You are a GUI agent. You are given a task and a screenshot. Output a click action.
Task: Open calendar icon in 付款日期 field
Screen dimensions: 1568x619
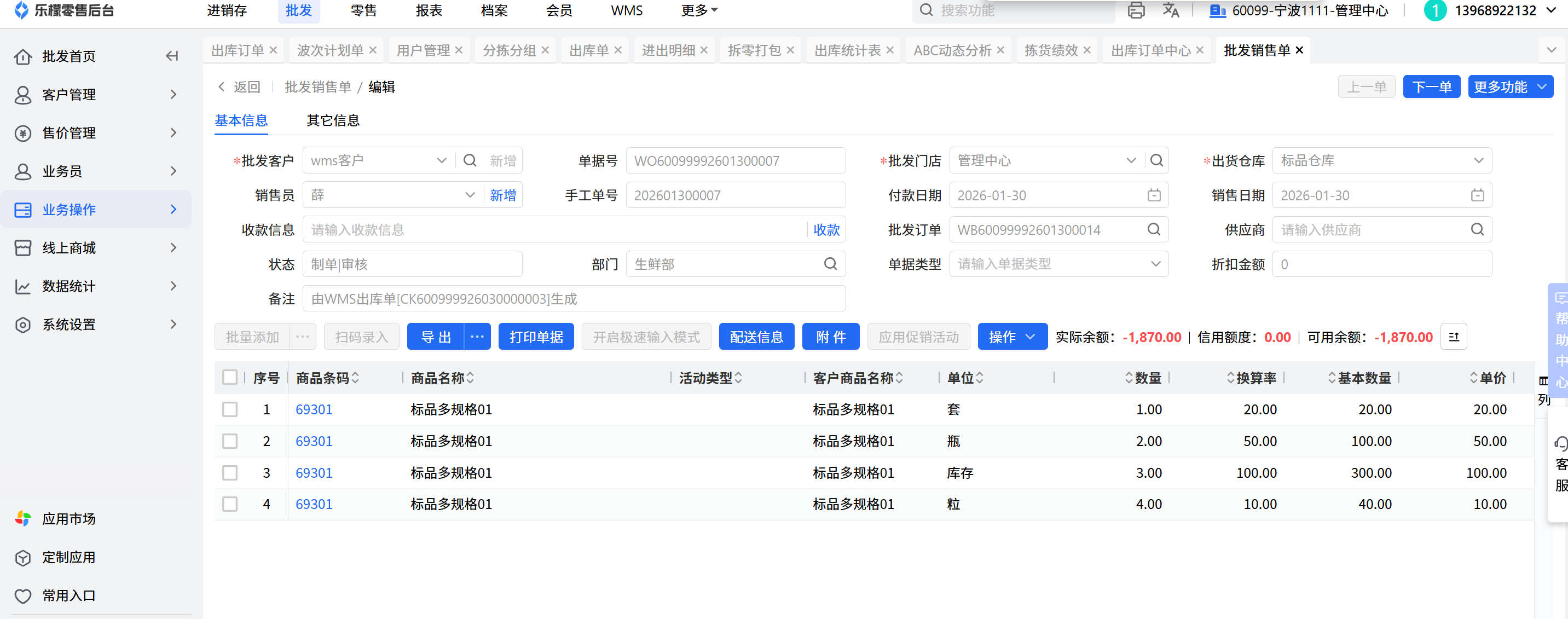1154,195
